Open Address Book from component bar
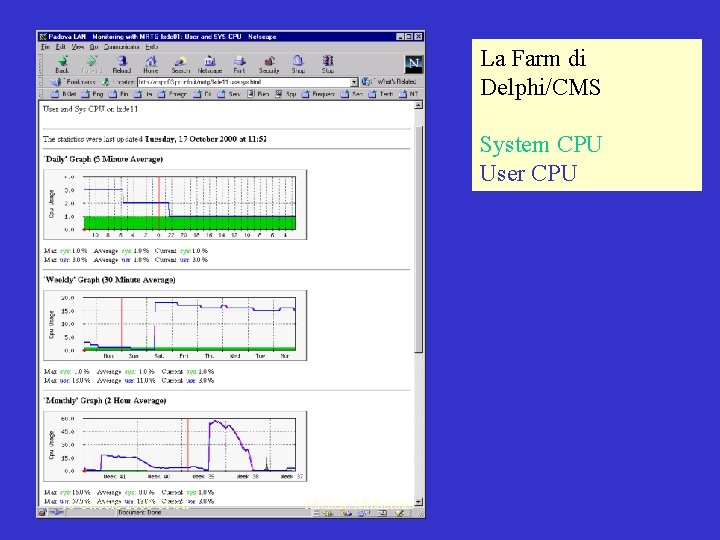The width and height of the screenshot is (720, 540). [x=382, y=513]
